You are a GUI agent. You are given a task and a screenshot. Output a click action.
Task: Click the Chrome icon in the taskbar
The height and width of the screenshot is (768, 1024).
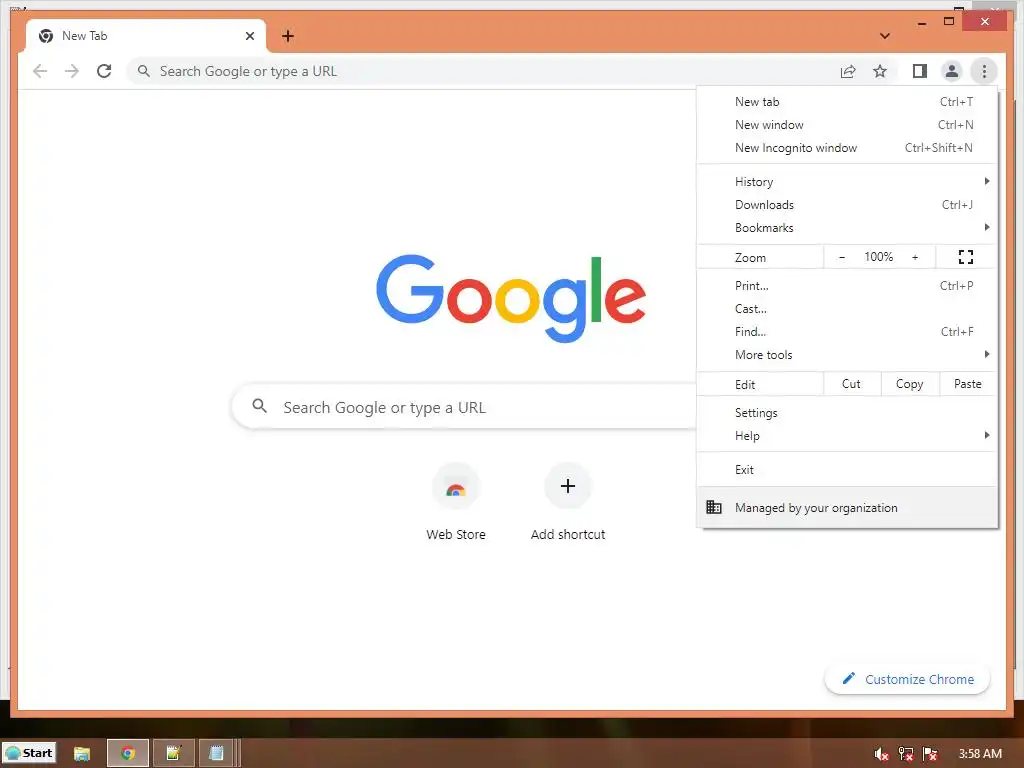(128, 753)
